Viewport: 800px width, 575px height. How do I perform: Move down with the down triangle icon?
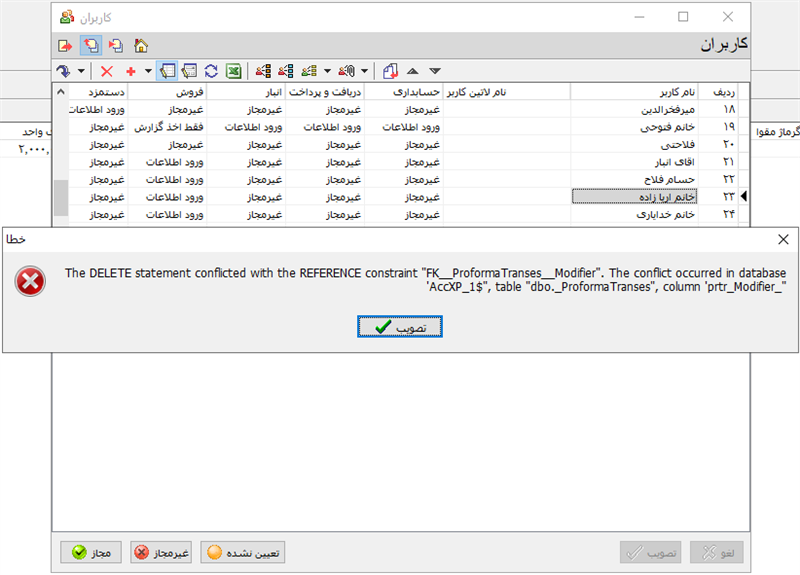coord(434,71)
